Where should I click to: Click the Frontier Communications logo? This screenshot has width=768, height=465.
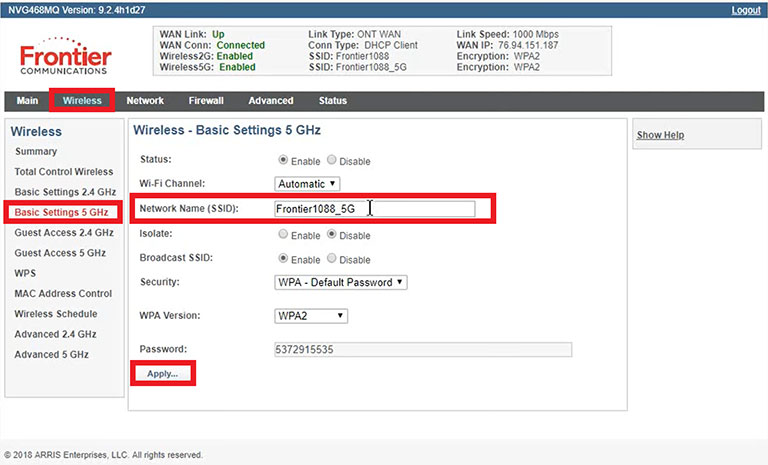66,56
